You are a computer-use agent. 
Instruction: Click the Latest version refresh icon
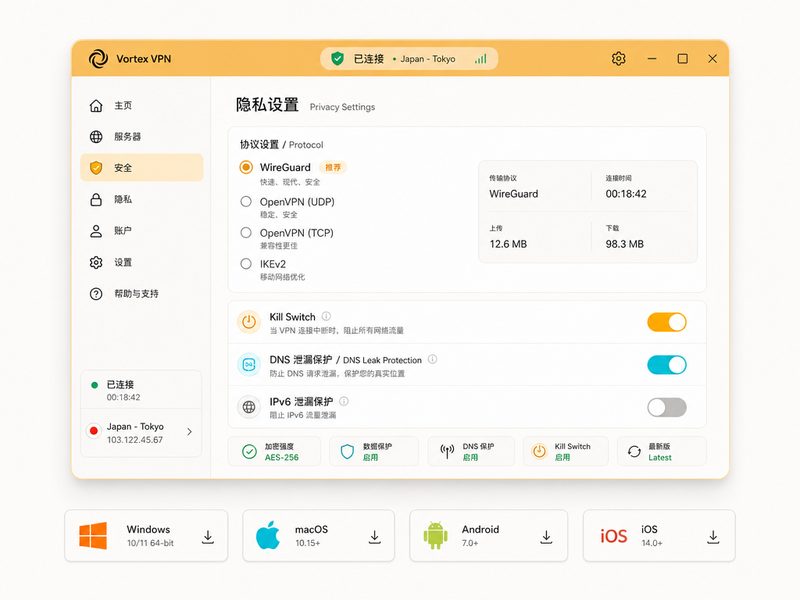(x=634, y=452)
